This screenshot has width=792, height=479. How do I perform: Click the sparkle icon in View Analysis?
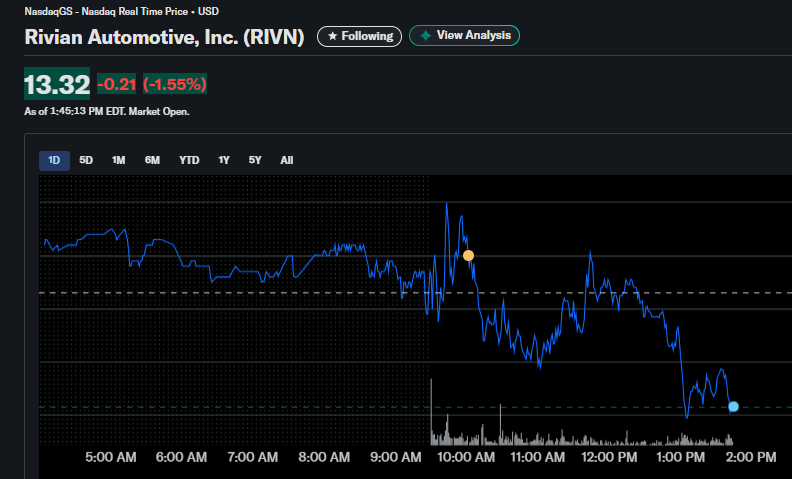(426, 35)
